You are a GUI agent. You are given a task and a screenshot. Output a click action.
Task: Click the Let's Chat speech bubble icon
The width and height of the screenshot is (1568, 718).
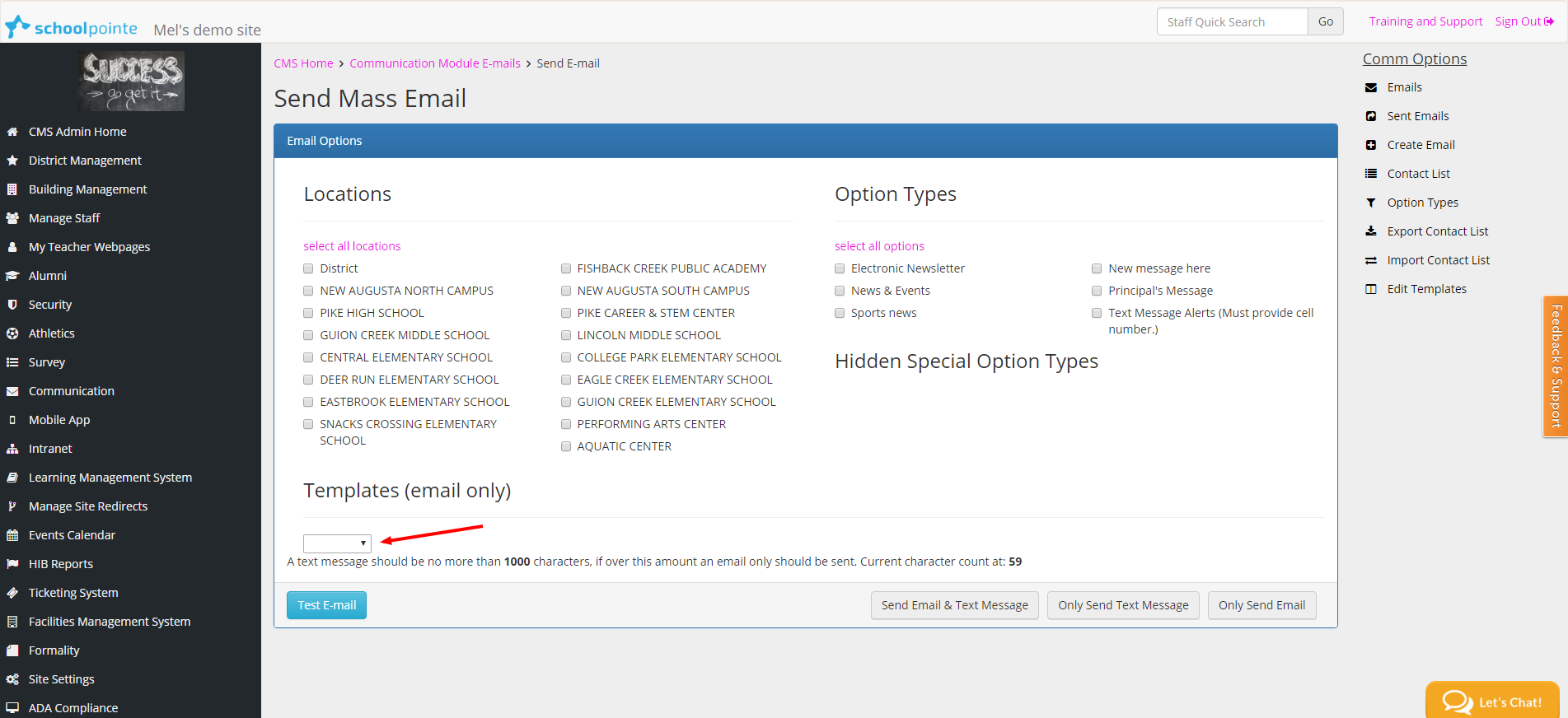coord(1457,702)
